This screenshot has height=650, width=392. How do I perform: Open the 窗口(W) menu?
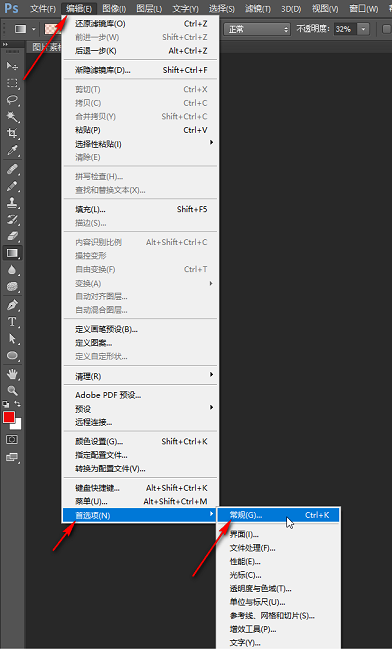pos(363,9)
